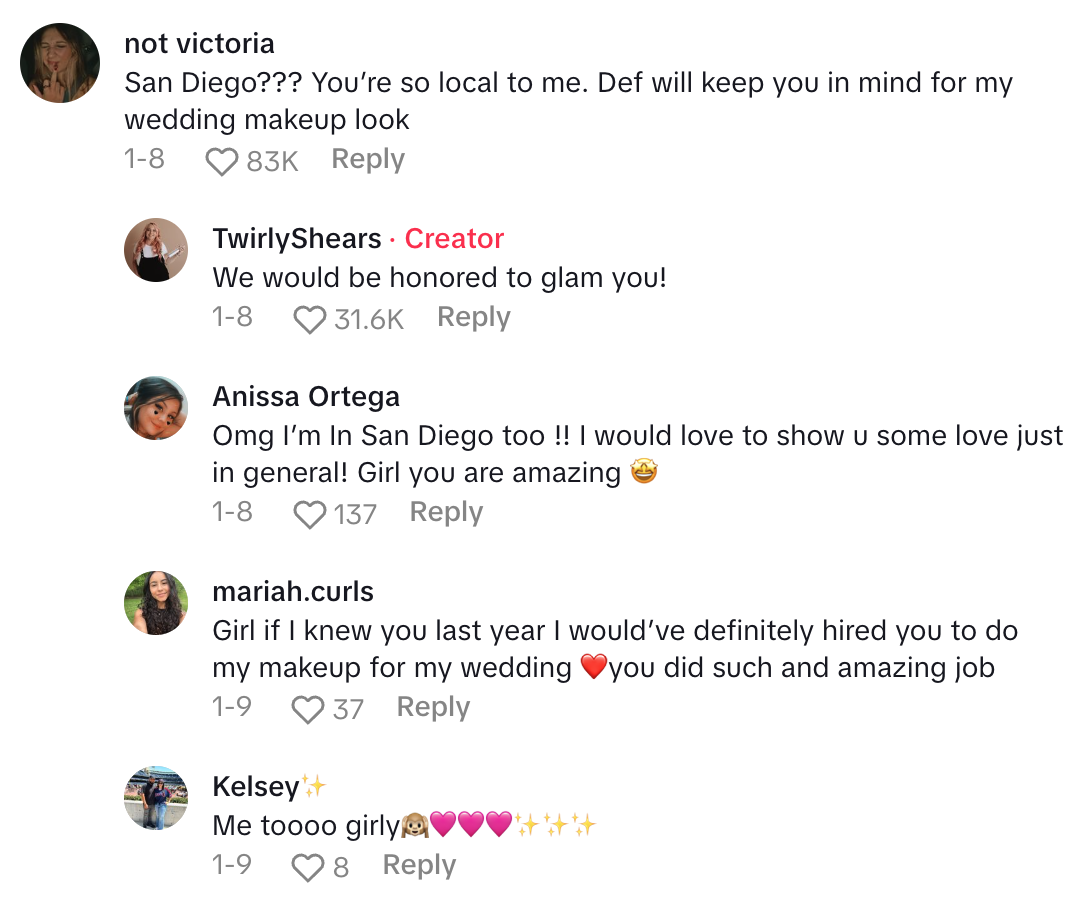Reply to mariah.curls' wedding comment

point(433,708)
